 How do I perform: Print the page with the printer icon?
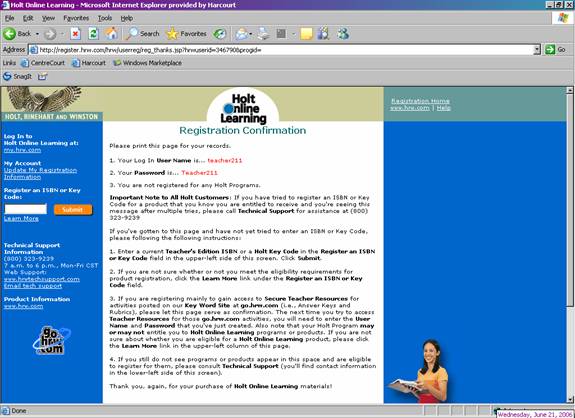[263, 34]
